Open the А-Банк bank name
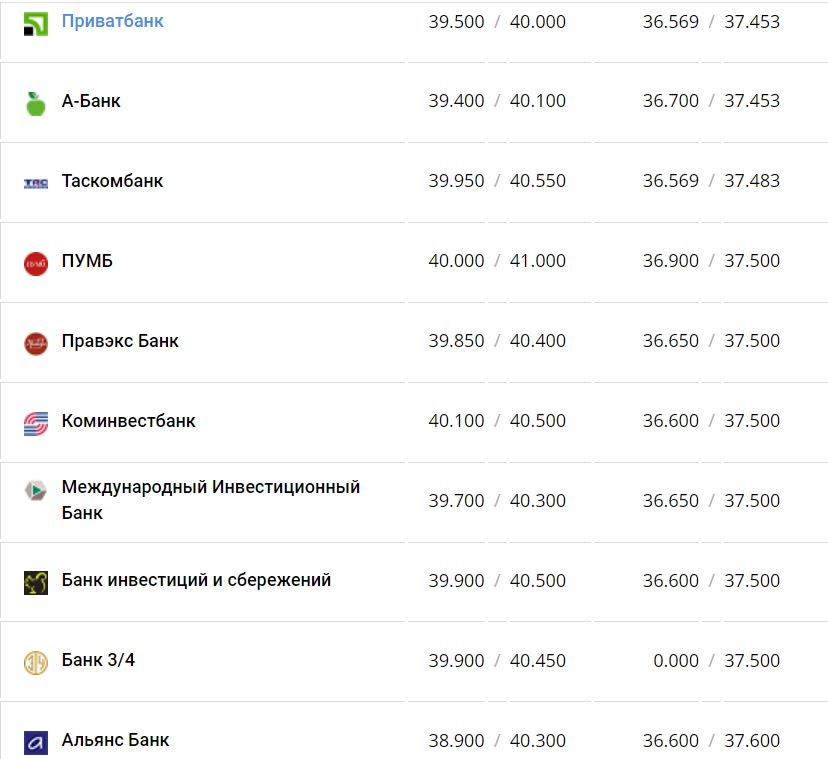 click(x=91, y=101)
